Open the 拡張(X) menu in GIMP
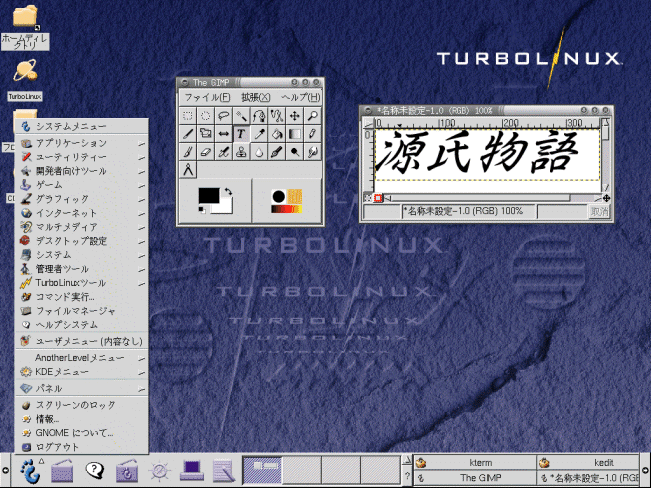The width and height of the screenshot is (651, 488). click(x=256, y=97)
